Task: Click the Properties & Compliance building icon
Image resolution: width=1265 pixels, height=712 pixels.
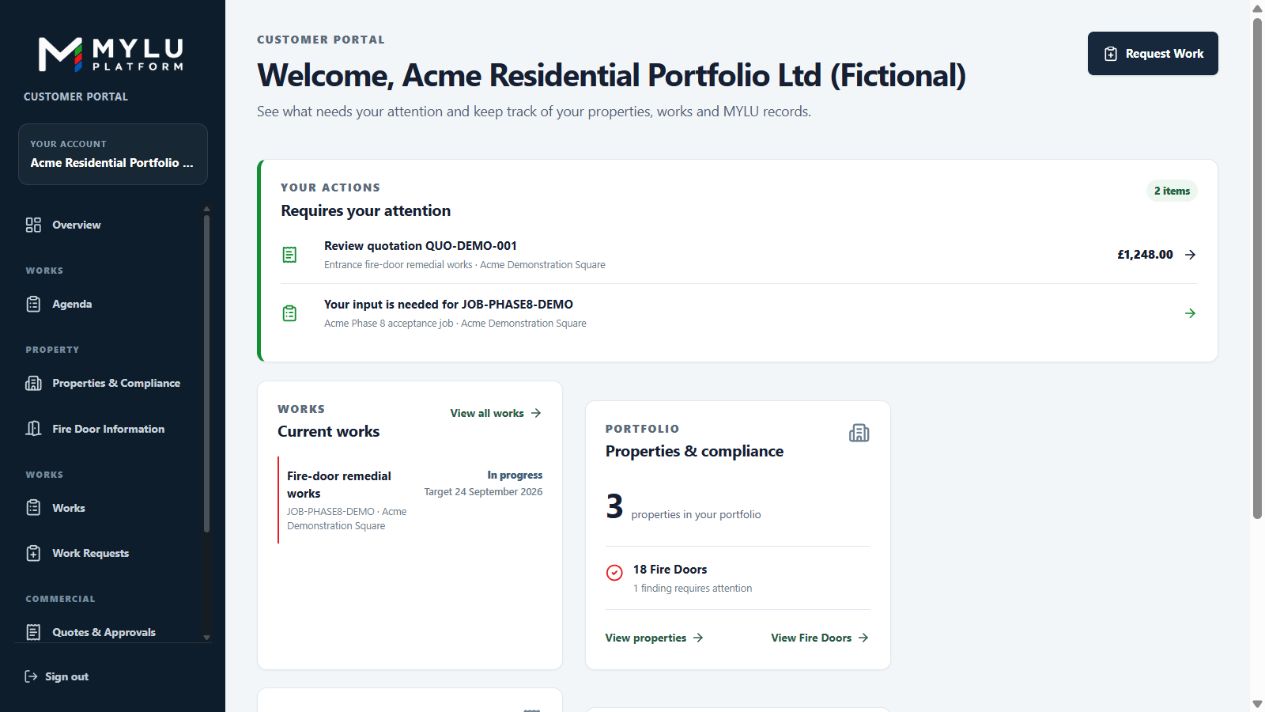Action: click(33, 383)
